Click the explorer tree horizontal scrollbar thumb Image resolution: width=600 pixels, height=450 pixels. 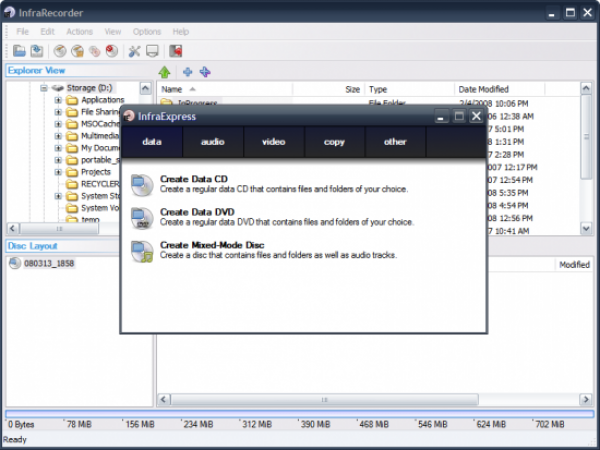point(59,228)
